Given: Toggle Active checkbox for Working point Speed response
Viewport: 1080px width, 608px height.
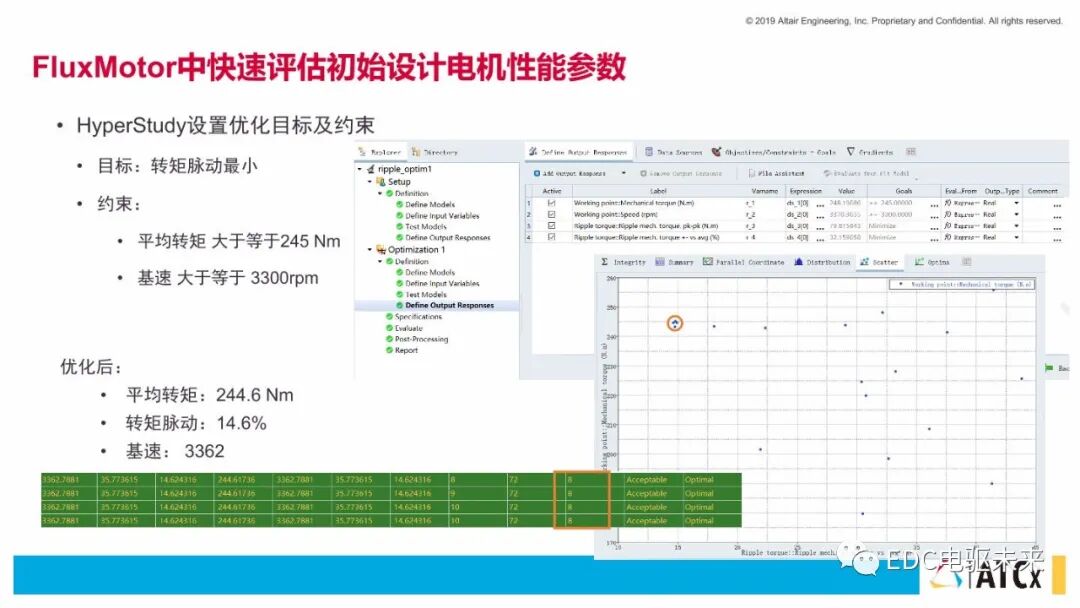Looking at the screenshot, I should 551,214.
